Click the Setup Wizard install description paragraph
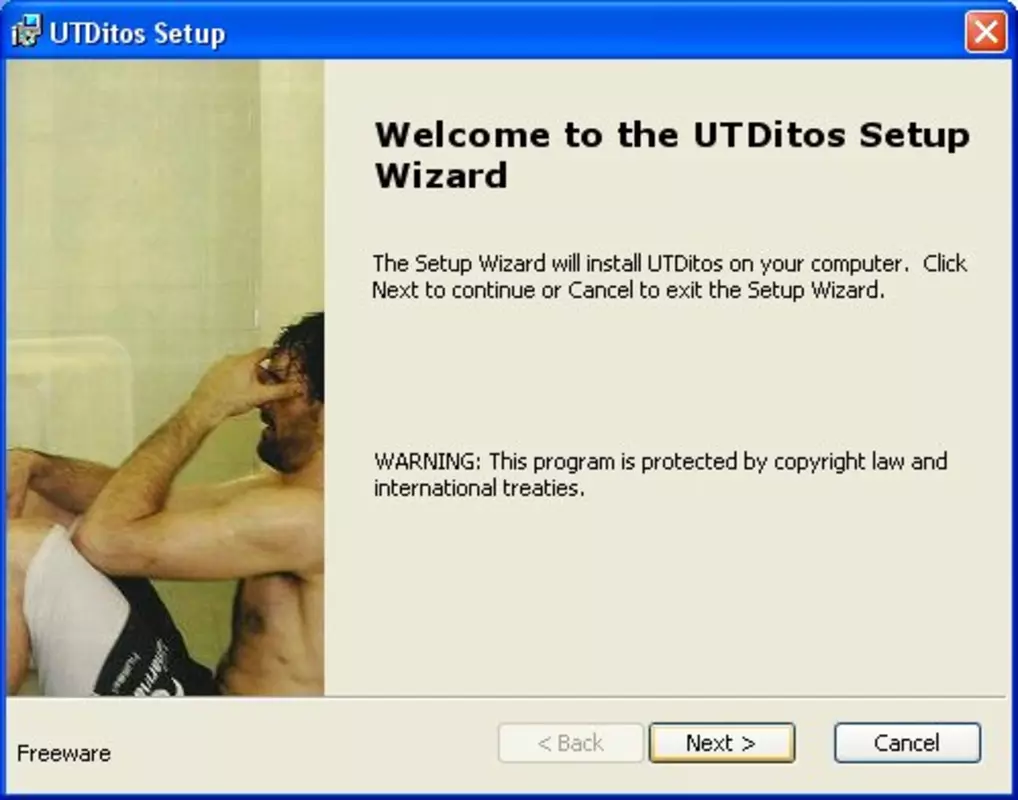The width and height of the screenshot is (1018, 800). 669,277
